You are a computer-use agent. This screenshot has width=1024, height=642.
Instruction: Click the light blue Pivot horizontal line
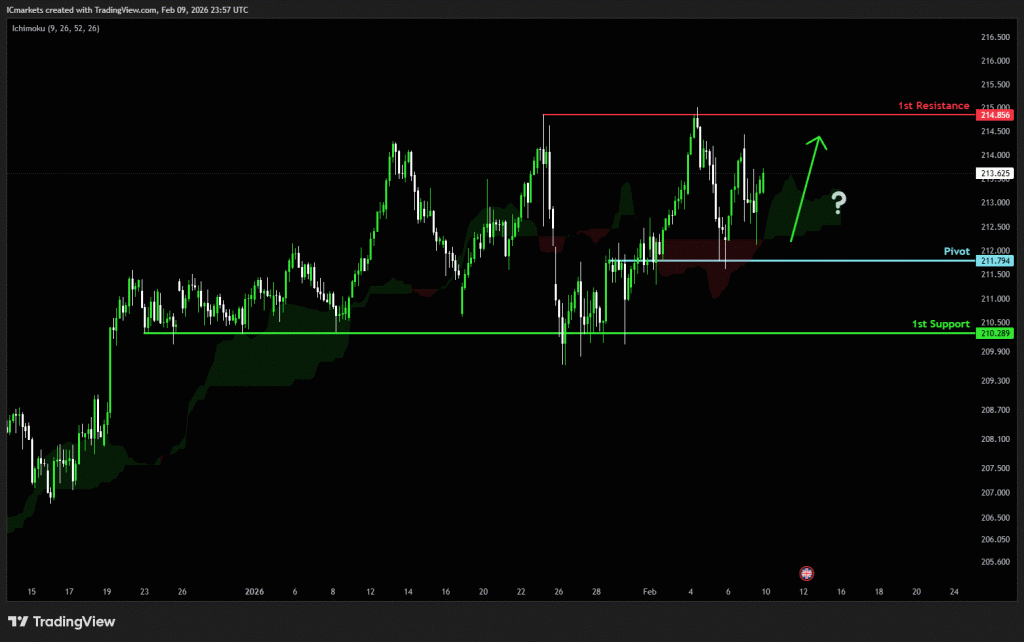tap(800, 261)
